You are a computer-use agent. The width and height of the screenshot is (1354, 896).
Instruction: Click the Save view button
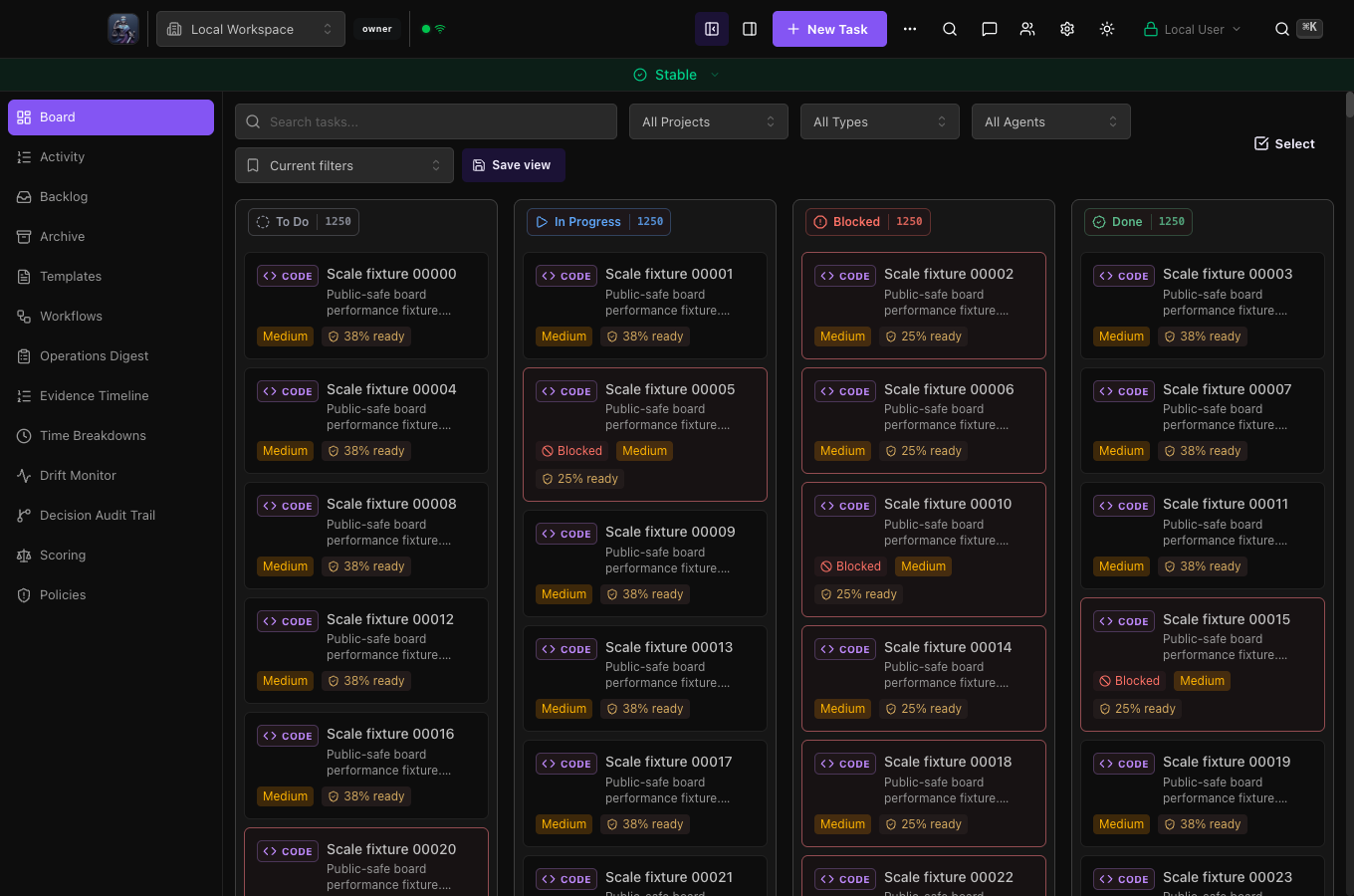point(514,165)
